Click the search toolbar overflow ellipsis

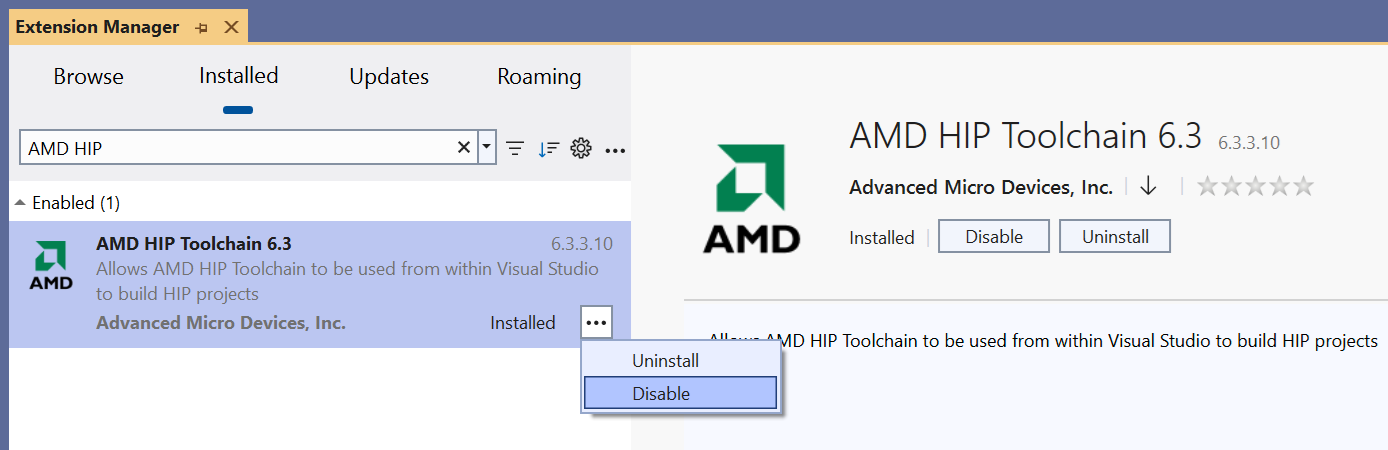click(615, 150)
